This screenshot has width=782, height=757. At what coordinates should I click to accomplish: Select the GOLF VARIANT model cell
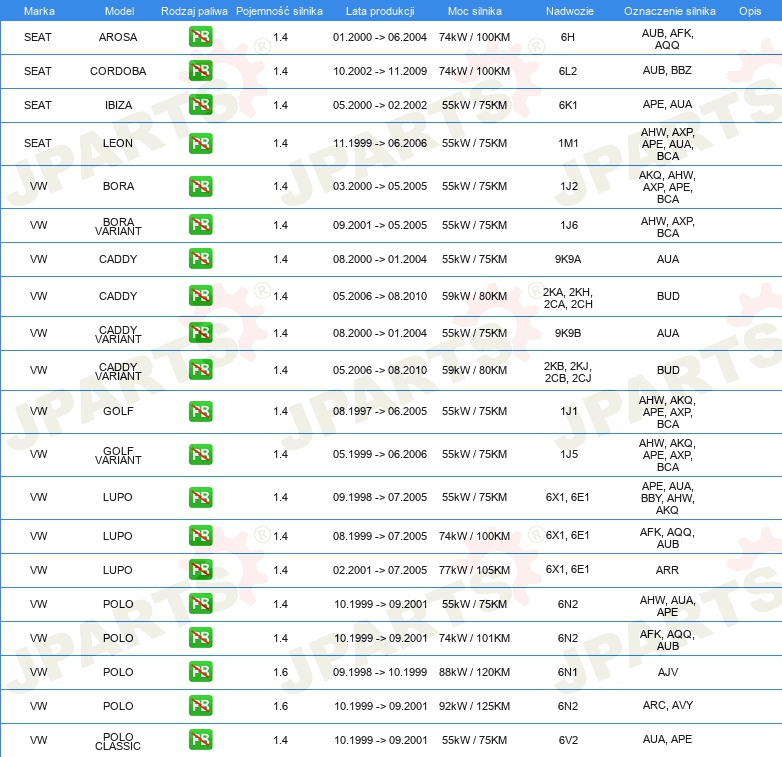tap(118, 455)
